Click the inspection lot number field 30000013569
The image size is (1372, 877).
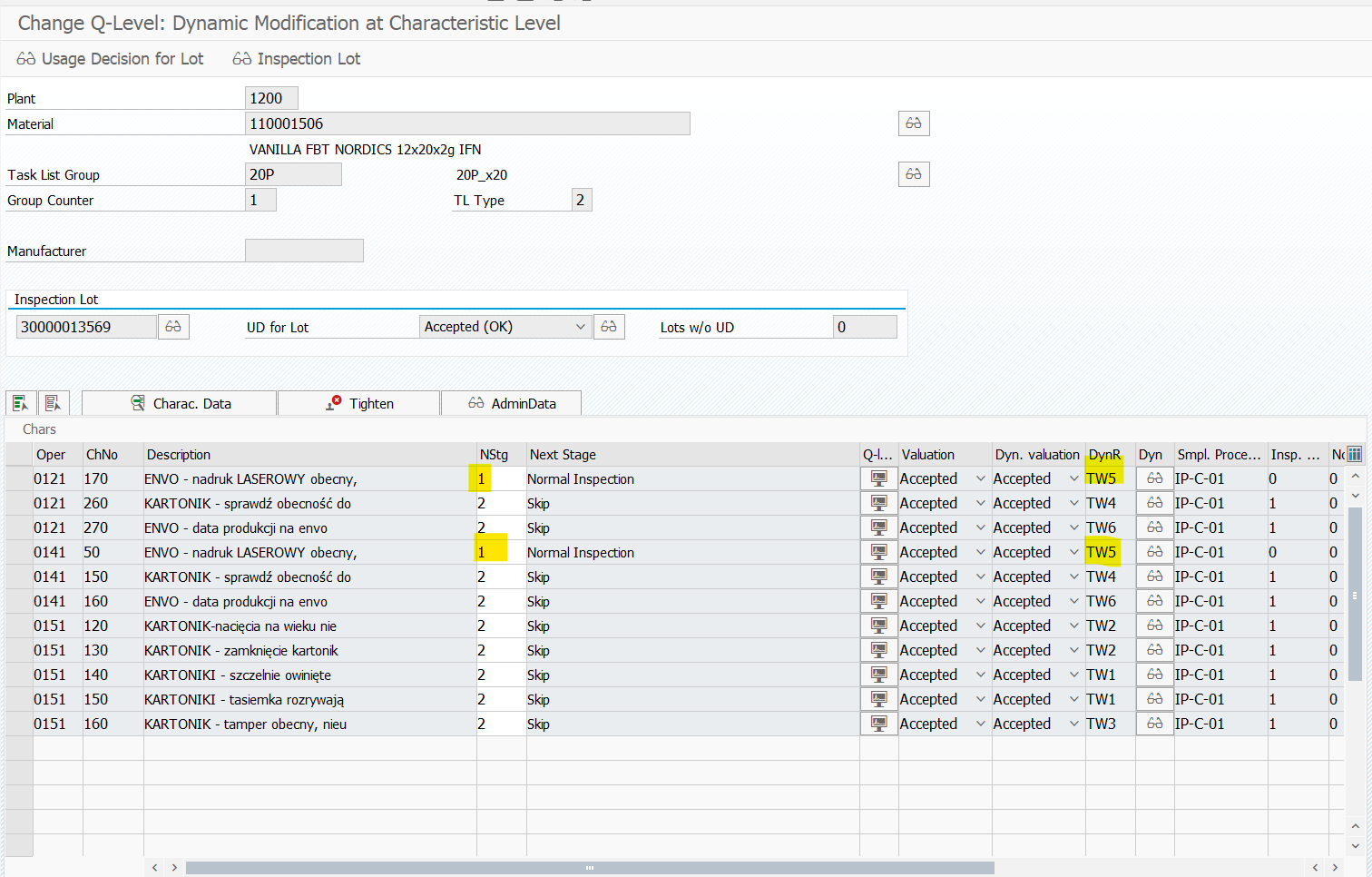(86, 327)
